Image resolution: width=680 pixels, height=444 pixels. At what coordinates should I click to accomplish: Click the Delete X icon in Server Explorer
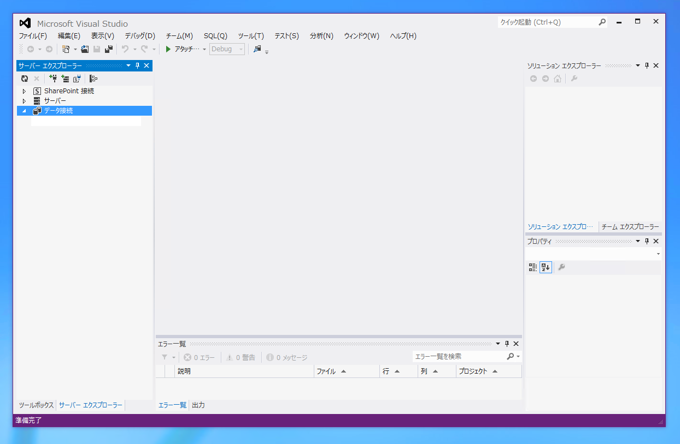[x=36, y=78]
